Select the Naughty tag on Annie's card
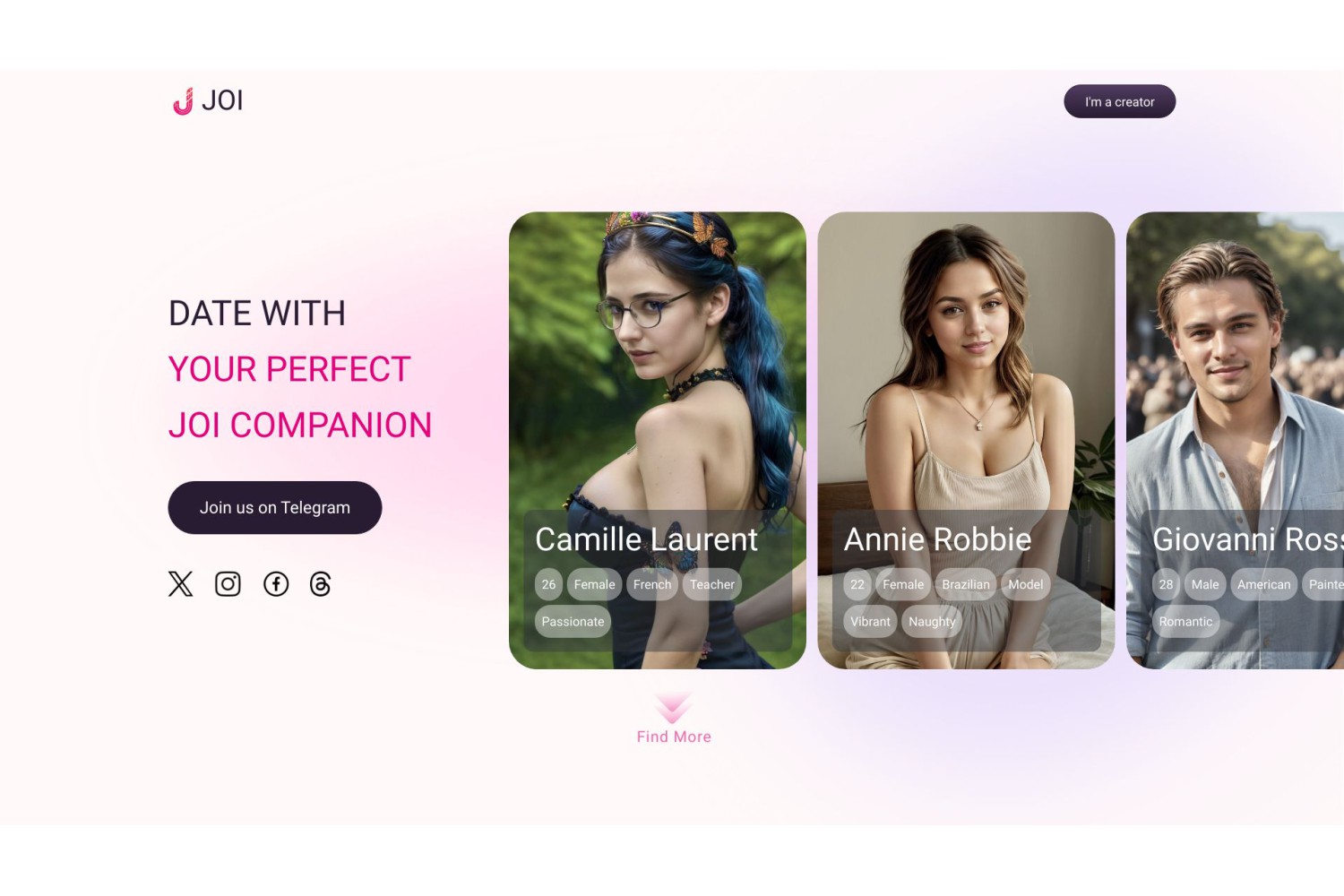This screenshot has height=896, width=1344. (932, 621)
